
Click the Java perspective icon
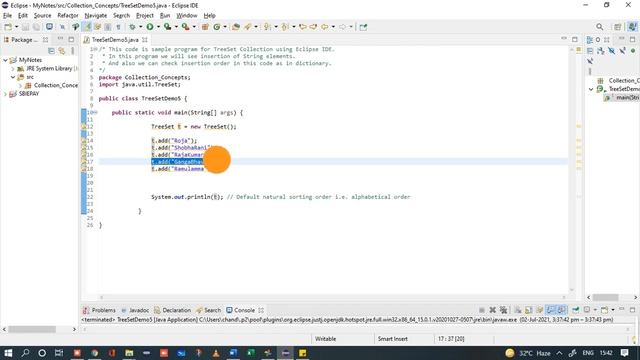click(x=632, y=27)
